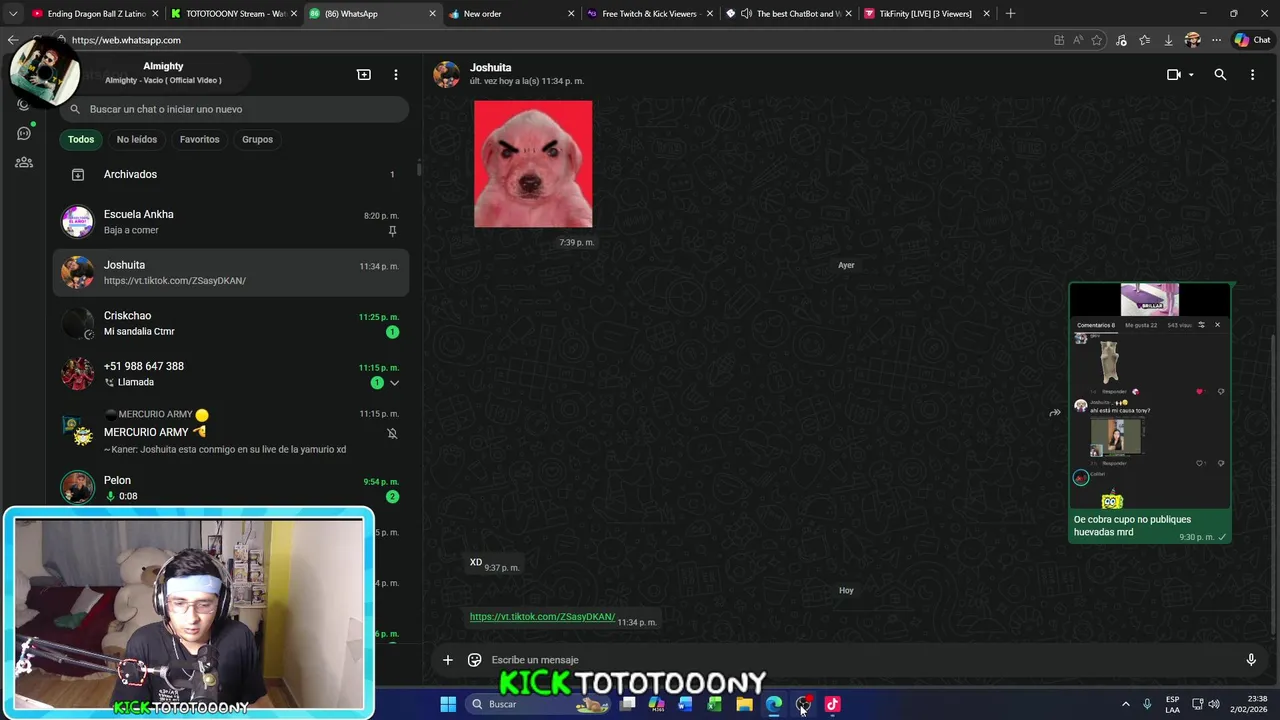Open Joshuita's contact info header
This screenshot has height=720, width=1280.
pyautogui.click(x=527, y=74)
